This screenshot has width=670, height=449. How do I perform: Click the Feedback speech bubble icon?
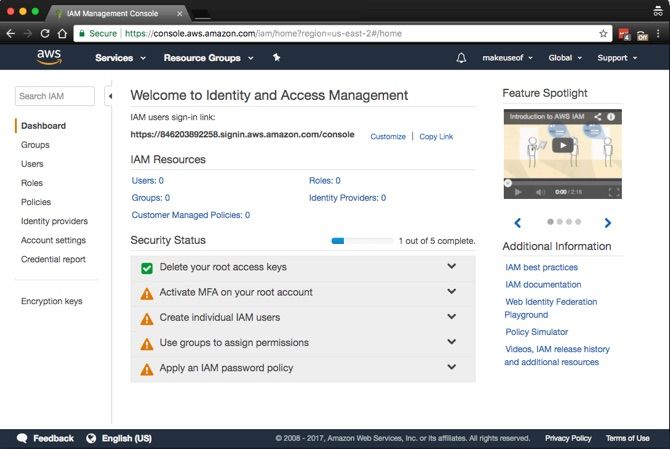(22, 438)
